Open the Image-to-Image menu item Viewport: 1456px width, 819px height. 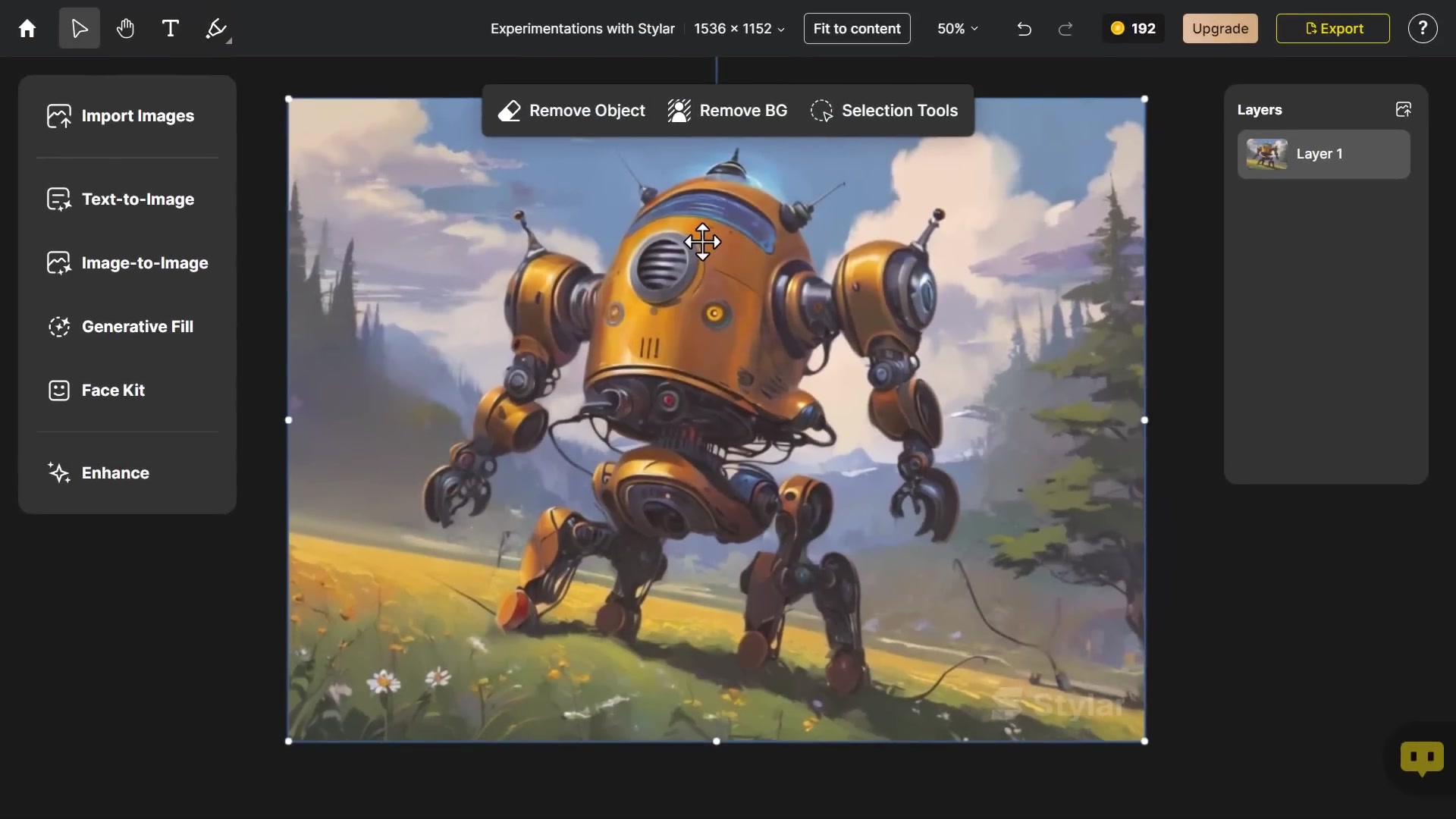[127, 263]
